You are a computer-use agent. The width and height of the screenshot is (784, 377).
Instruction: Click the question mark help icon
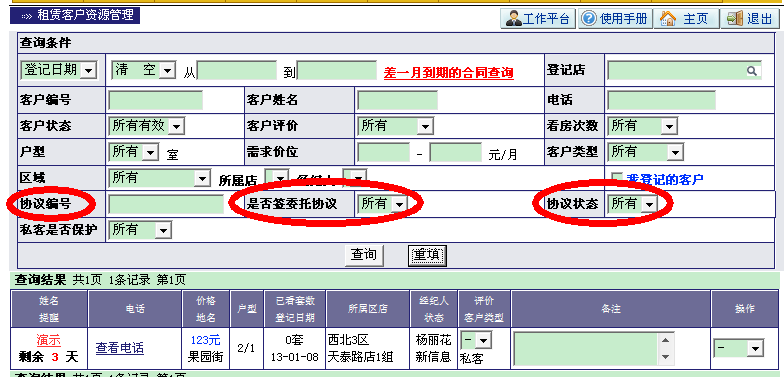pyautogui.click(x=589, y=18)
